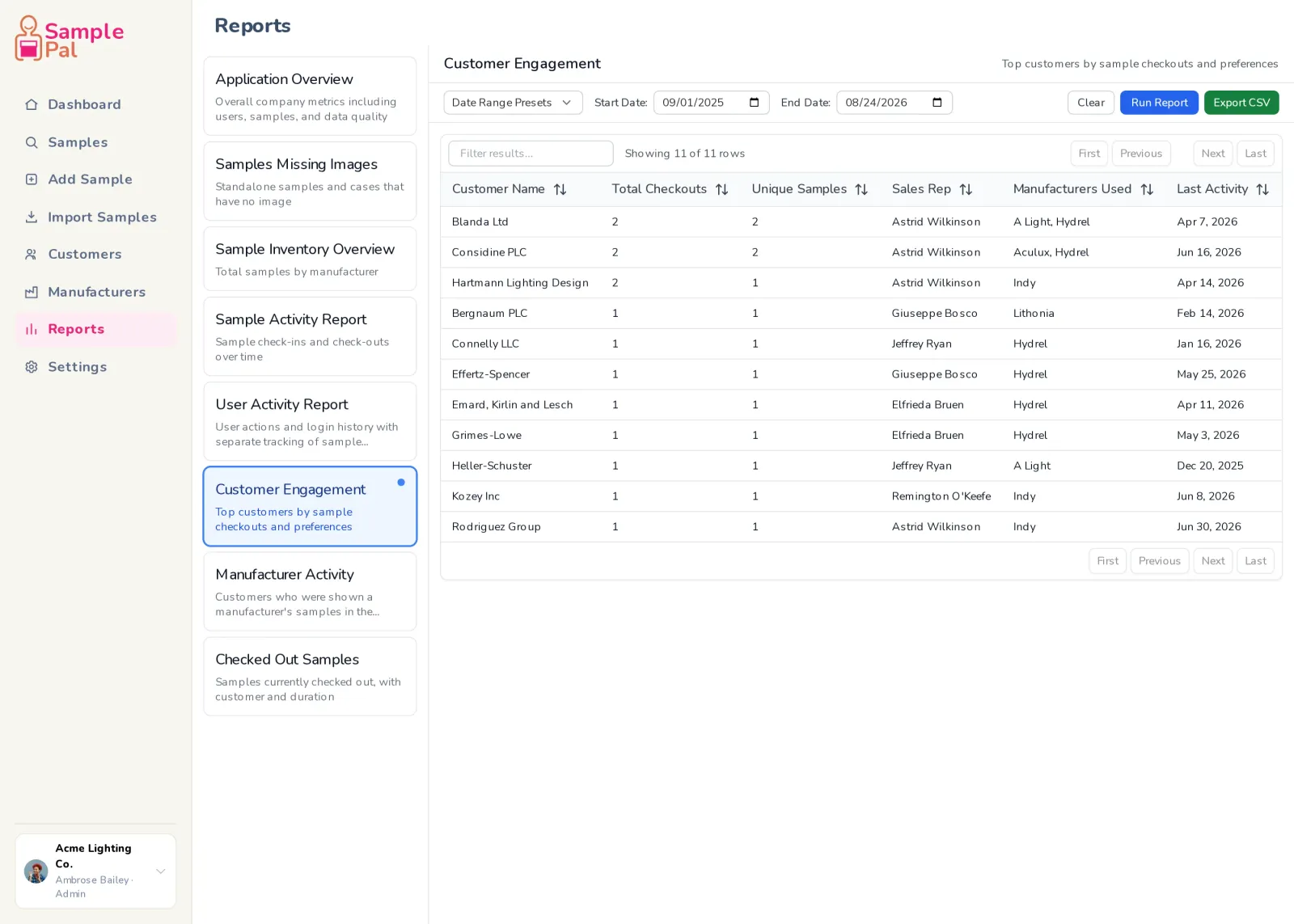Focus the Filter results search box
This screenshot has height=924, width=1294.
(531, 154)
